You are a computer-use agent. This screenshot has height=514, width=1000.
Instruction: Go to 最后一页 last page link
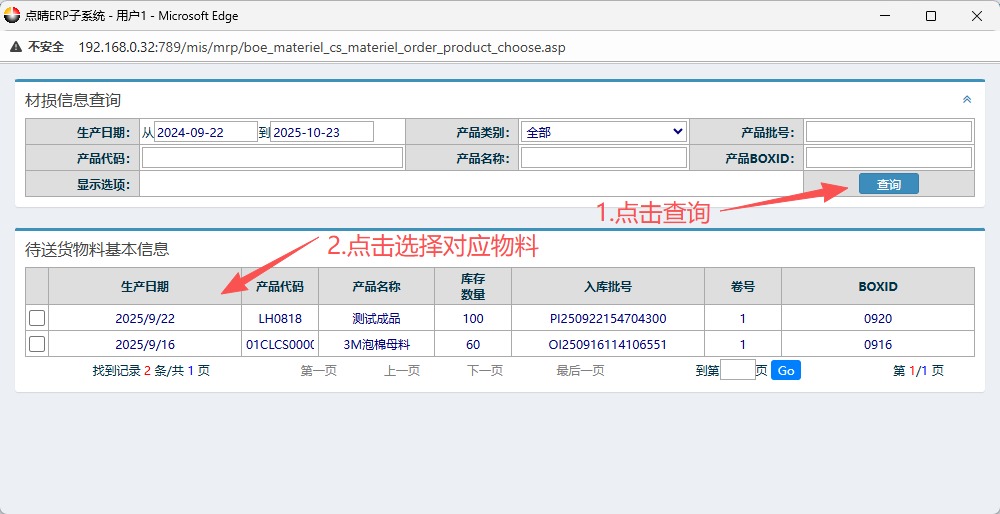[580, 370]
